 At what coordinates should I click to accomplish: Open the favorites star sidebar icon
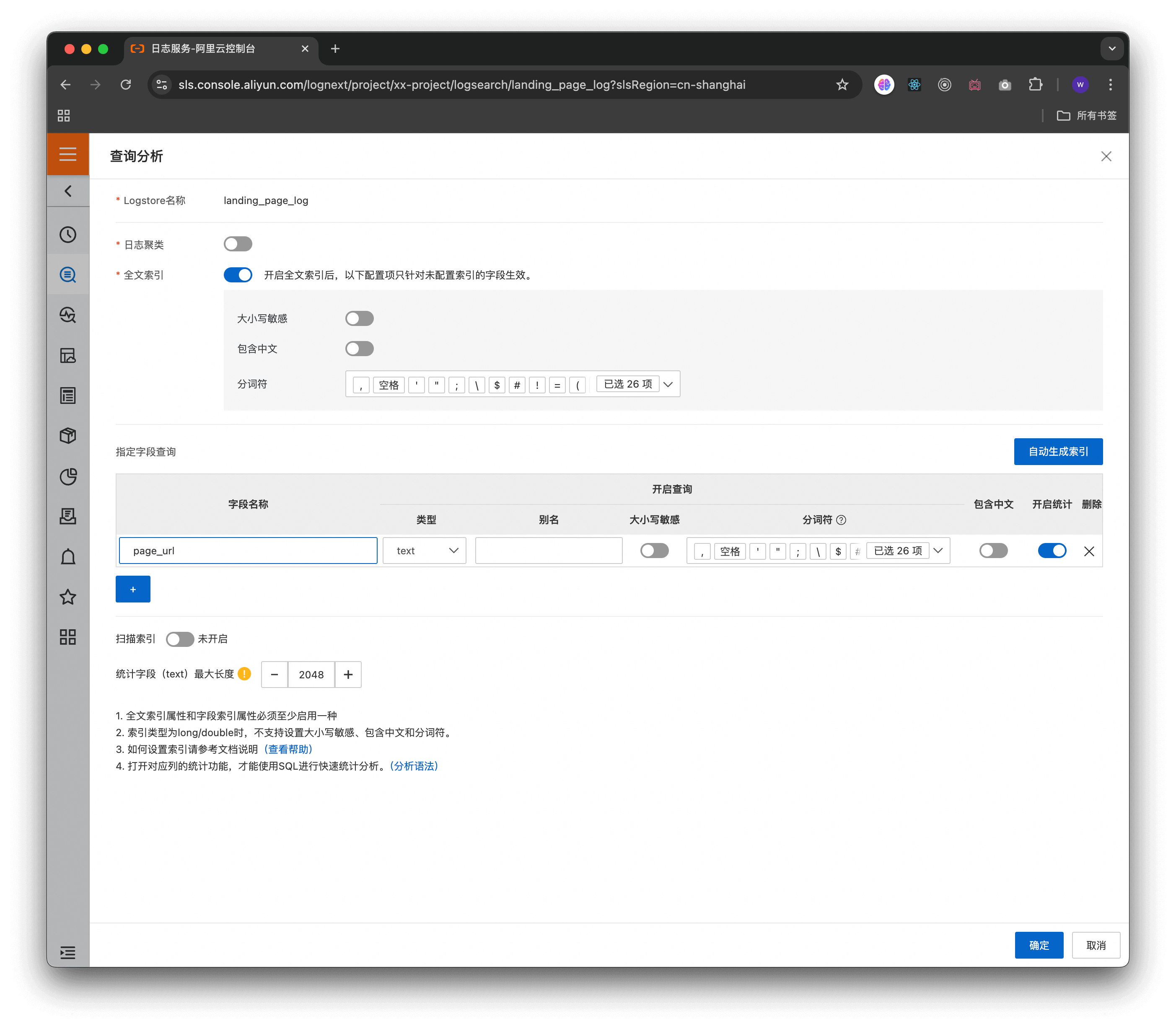pos(68,597)
